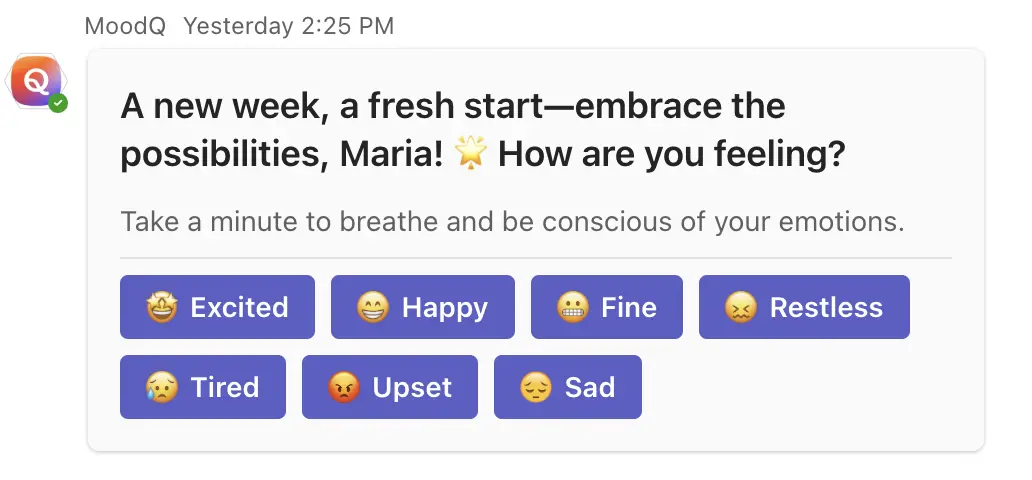Click the "How are you feeling?" heading text
The height and width of the screenshot is (480, 1032).
pos(672,155)
